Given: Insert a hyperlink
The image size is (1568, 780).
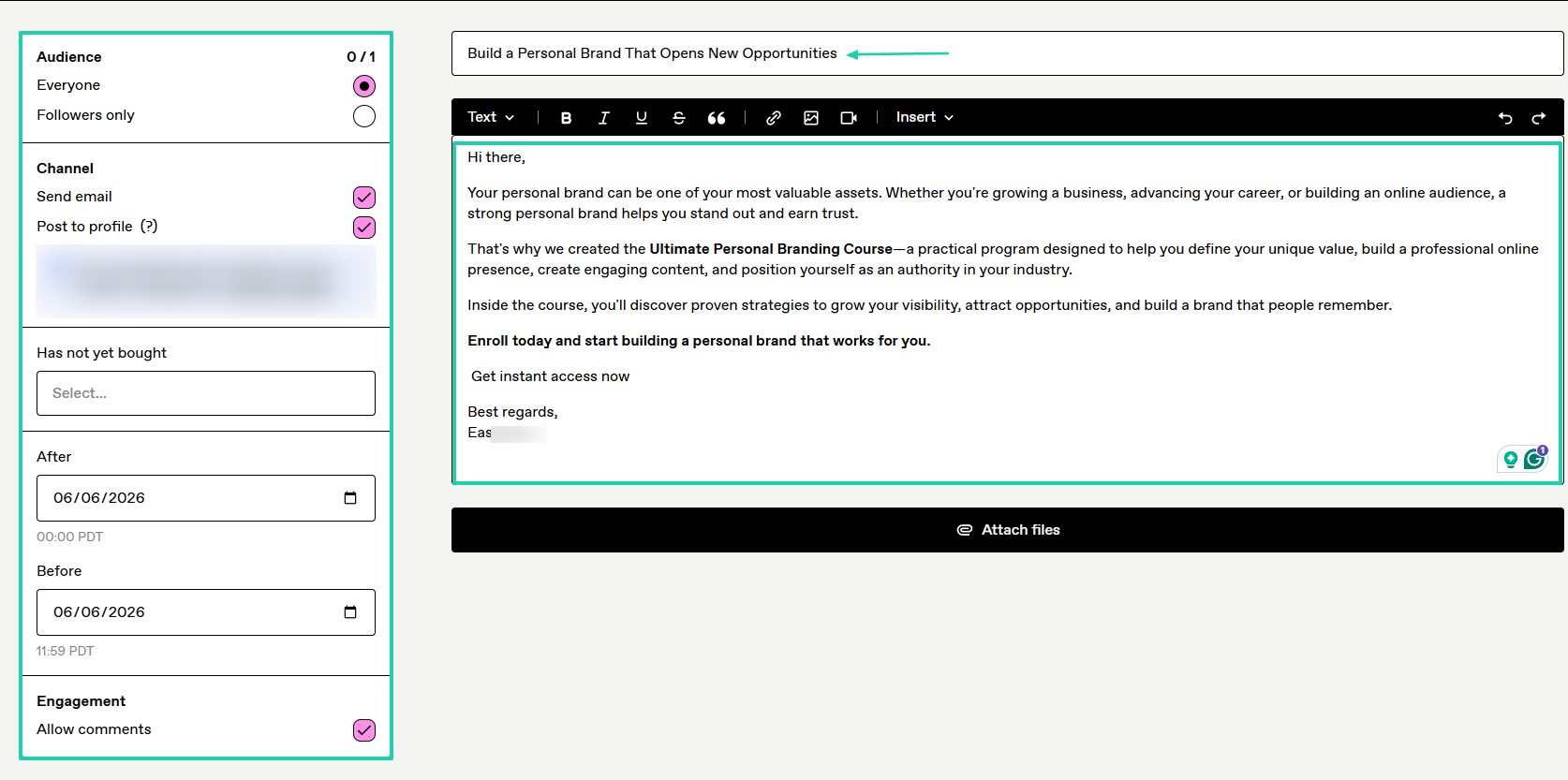Looking at the screenshot, I should (x=774, y=118).
